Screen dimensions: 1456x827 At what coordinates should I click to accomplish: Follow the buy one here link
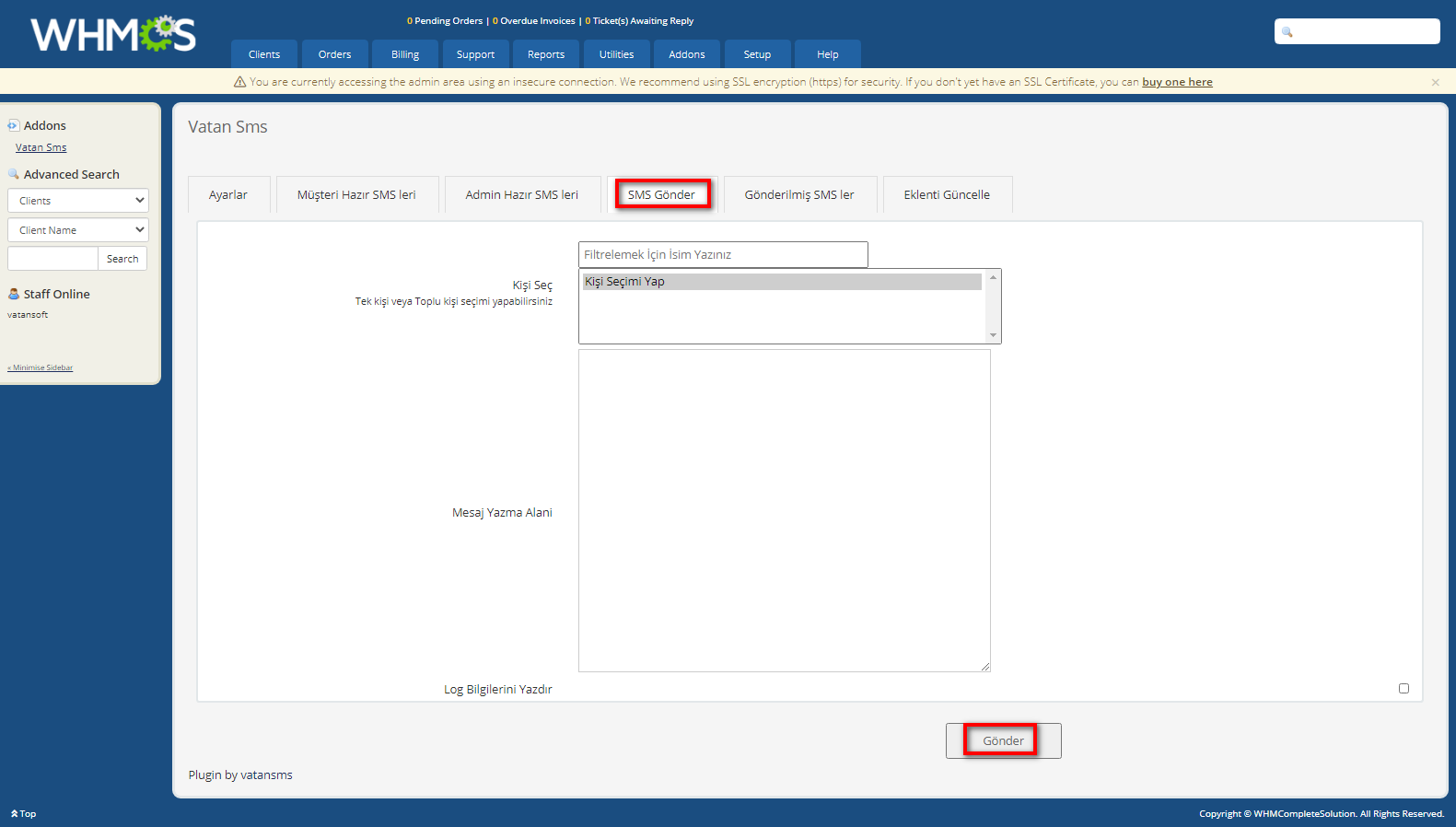pyautogui.click(x=1177, y=82)
